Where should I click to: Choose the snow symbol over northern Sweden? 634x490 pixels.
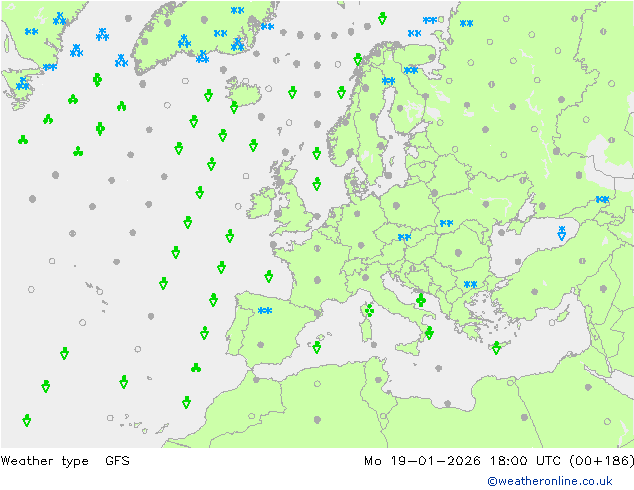tap(389, 81)
